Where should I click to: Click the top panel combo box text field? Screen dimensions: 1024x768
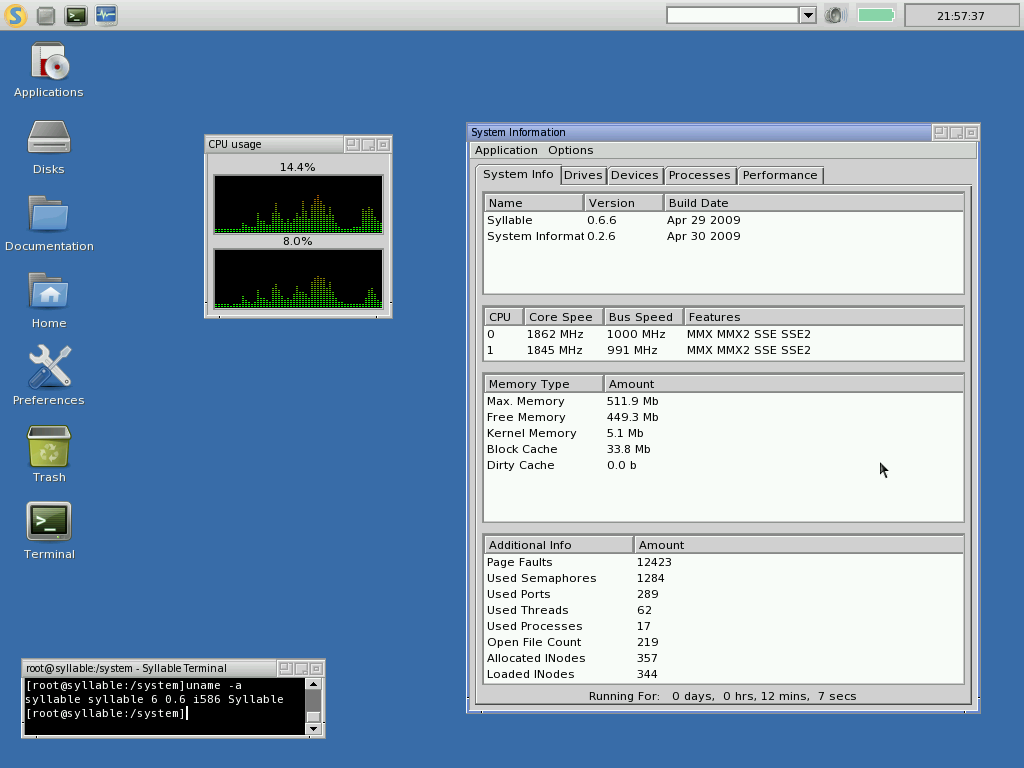point(733,15)
